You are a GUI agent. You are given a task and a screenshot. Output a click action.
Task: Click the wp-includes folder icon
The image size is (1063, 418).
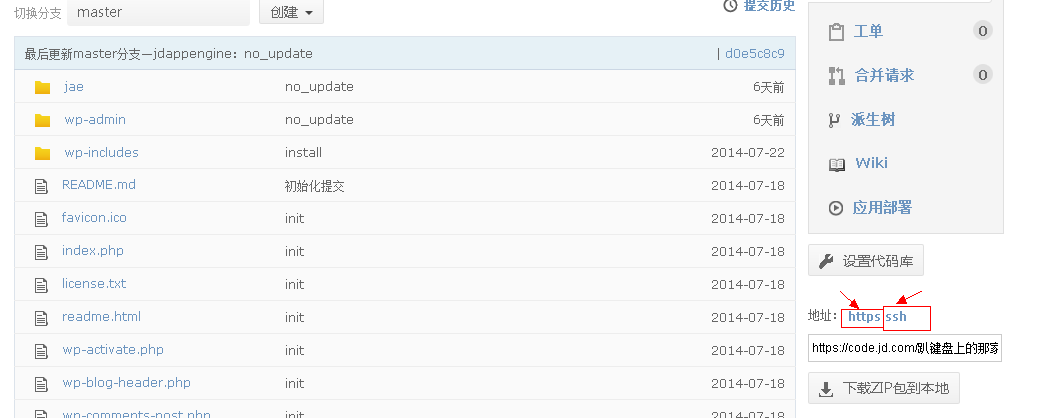pyautogui.click(x=42, y=153)
